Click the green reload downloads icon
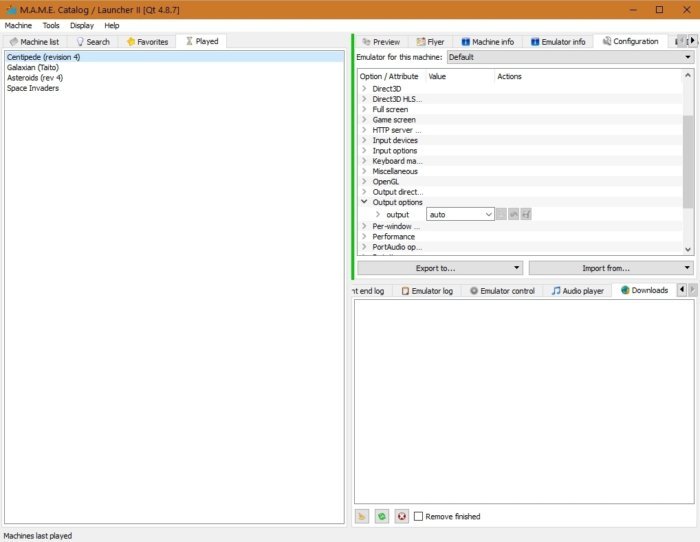Image resolution: width=700 pixels, height=542 pixels. [382, 517]
